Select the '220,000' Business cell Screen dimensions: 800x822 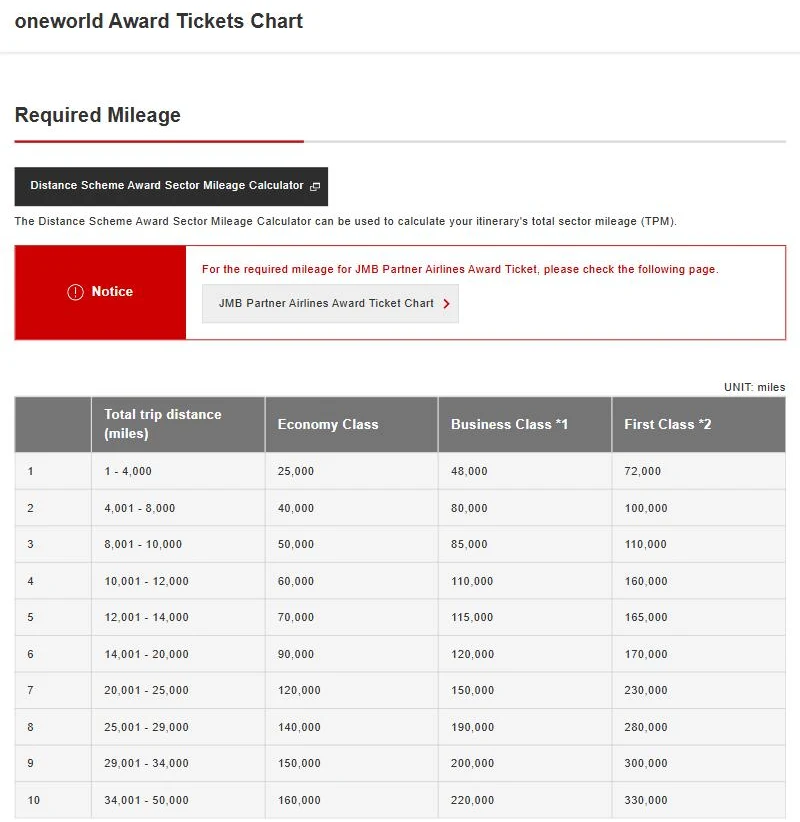point(525,800)
